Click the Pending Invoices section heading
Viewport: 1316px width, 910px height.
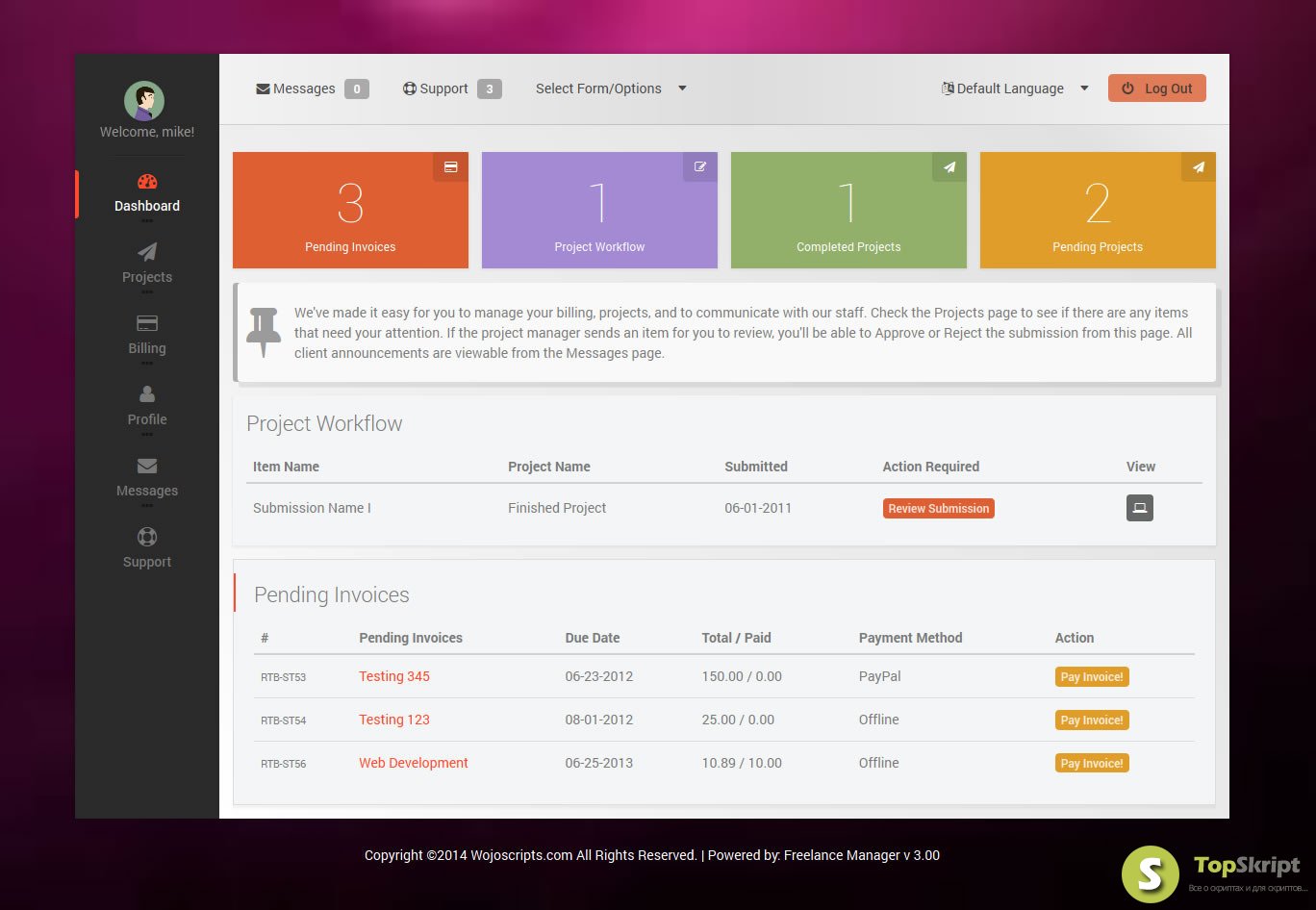(x=332, y=595)
